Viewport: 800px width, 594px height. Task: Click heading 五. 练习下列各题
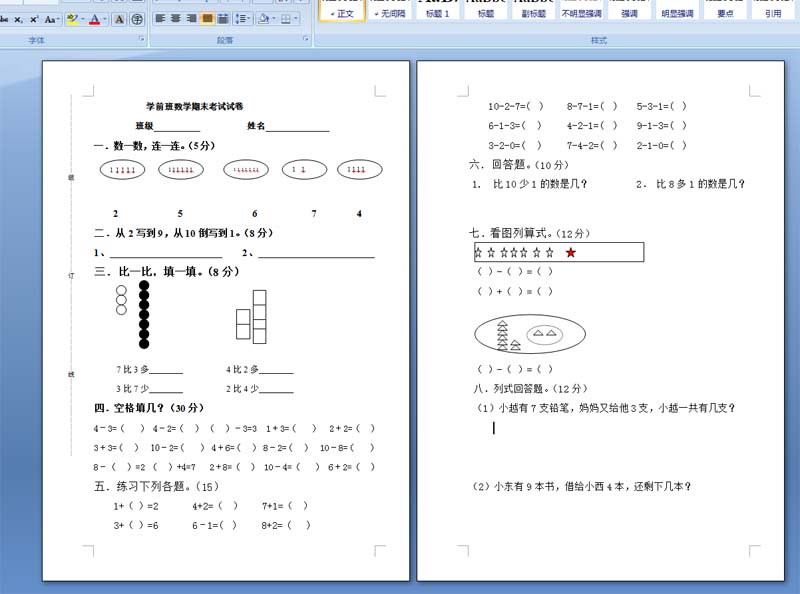point(156,486)
